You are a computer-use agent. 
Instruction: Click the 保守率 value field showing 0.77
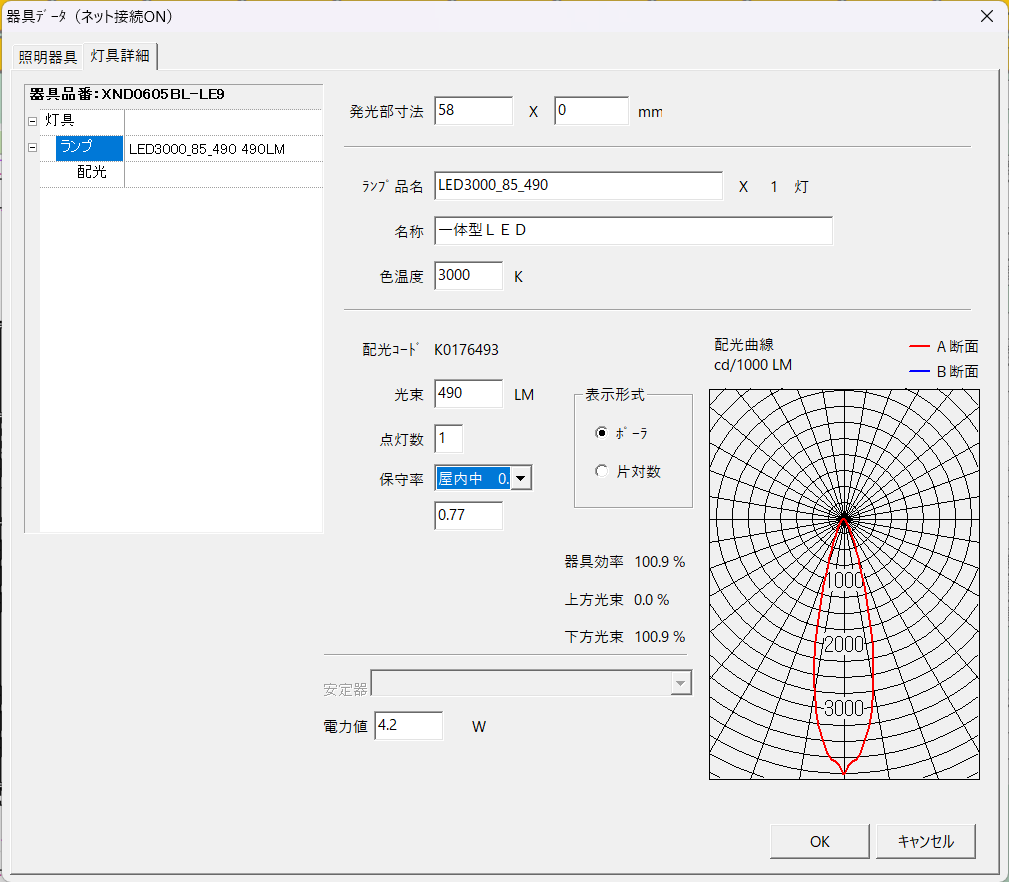tap(468, 515)
